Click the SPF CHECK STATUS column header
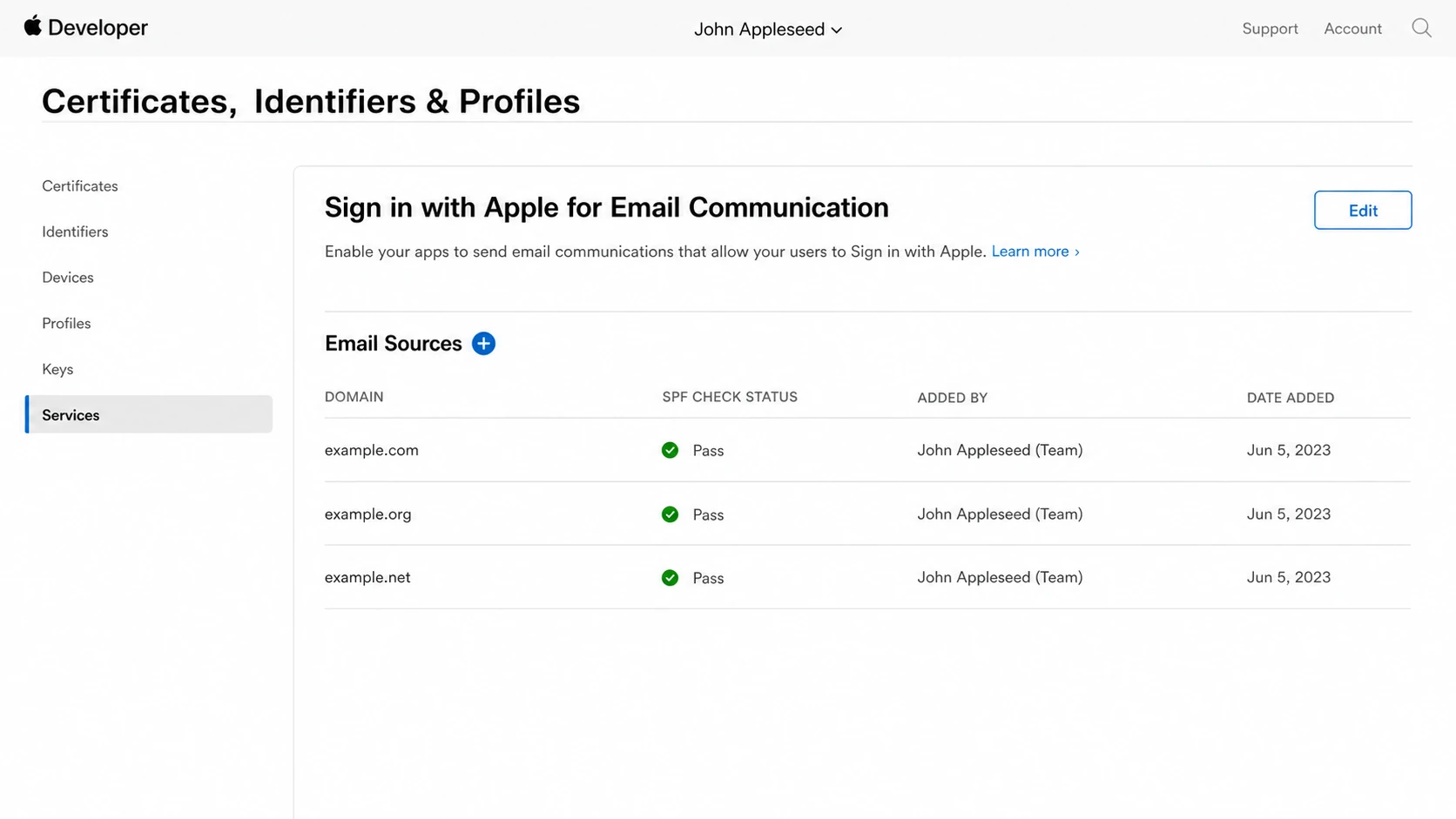Viewport: 1456px width, 819px height. [x=730, y=397]
